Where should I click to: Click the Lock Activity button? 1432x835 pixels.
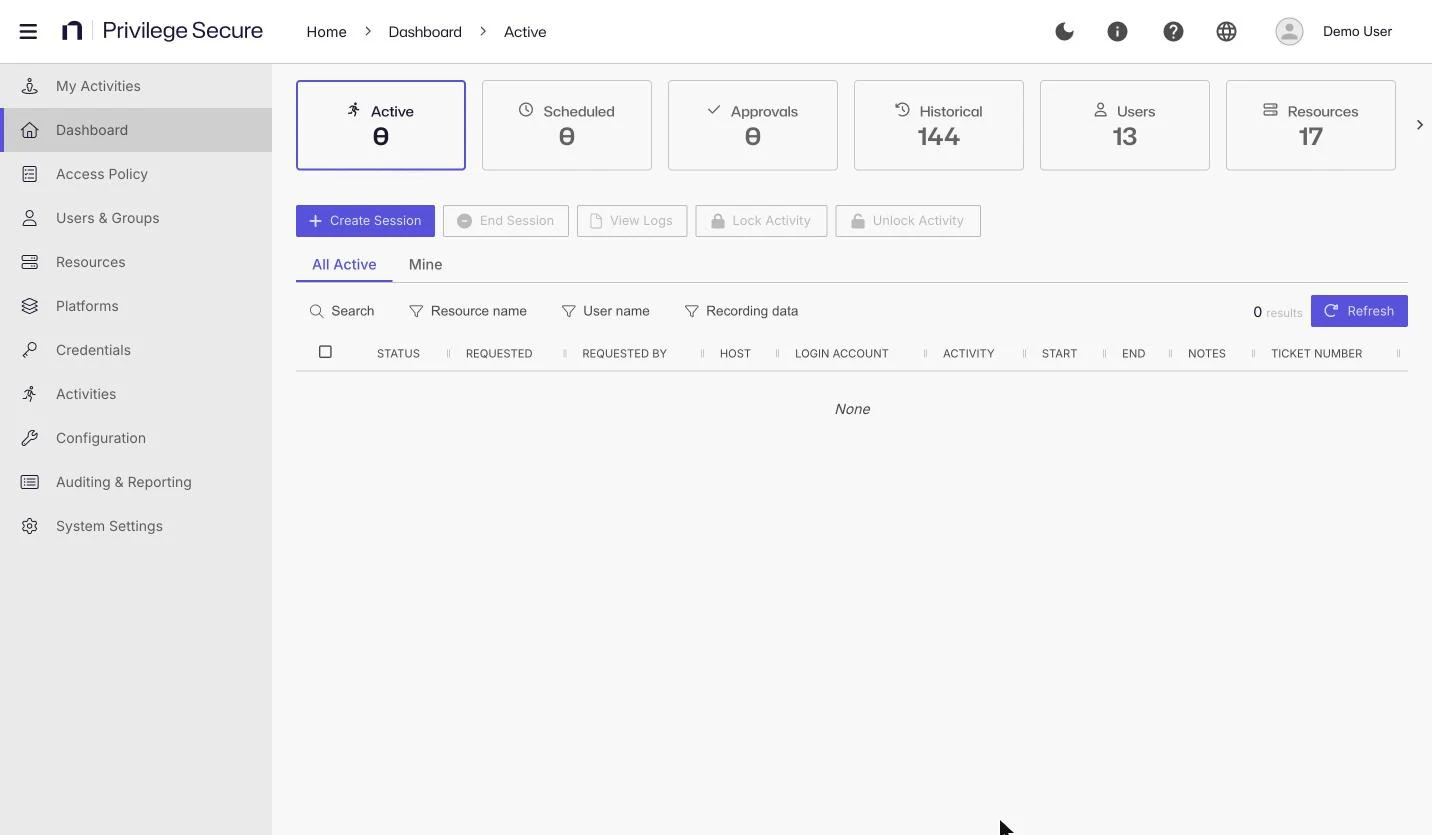[x=761, y=221]
